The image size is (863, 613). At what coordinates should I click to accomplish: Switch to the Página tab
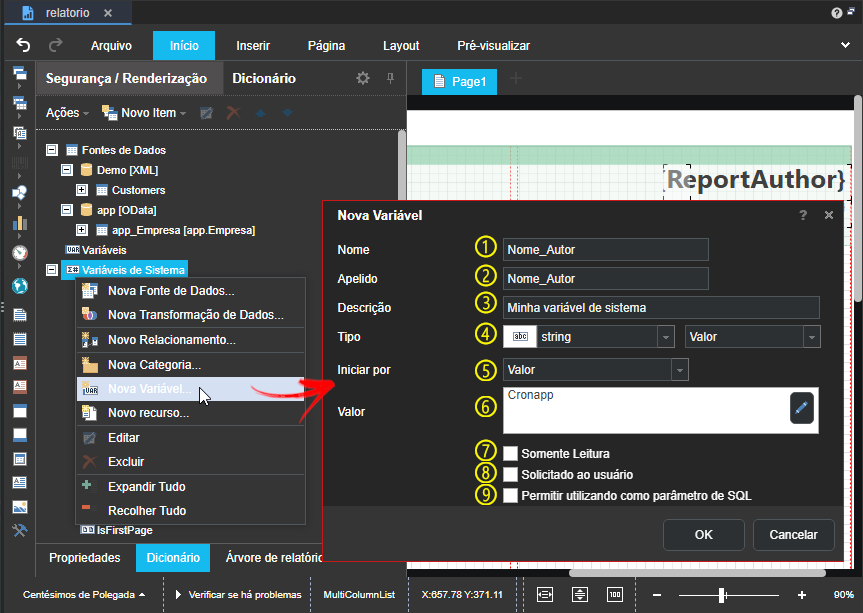[326, 46]
